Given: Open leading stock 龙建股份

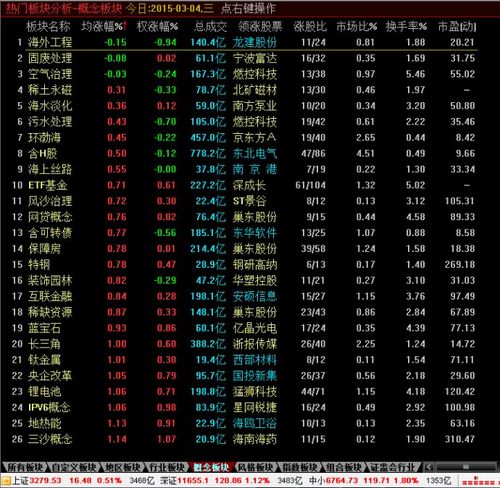Looking at the screenshot, I should pos(255,42).
